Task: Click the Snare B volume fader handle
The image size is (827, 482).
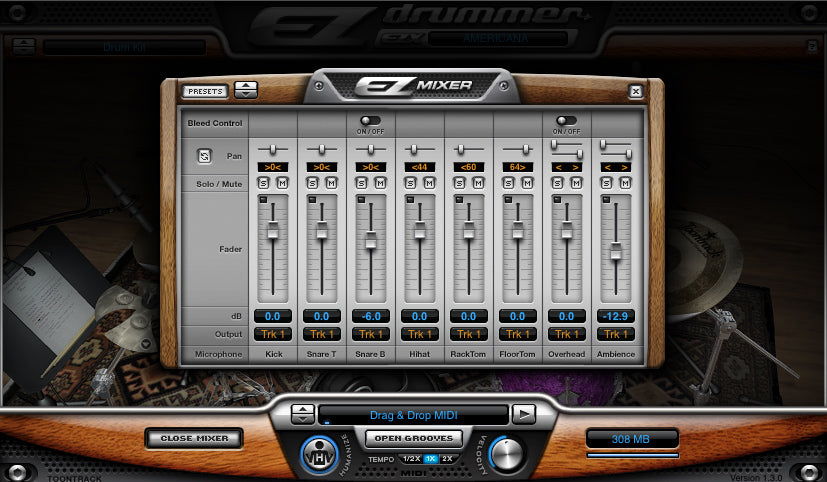Action: point(370,239)
